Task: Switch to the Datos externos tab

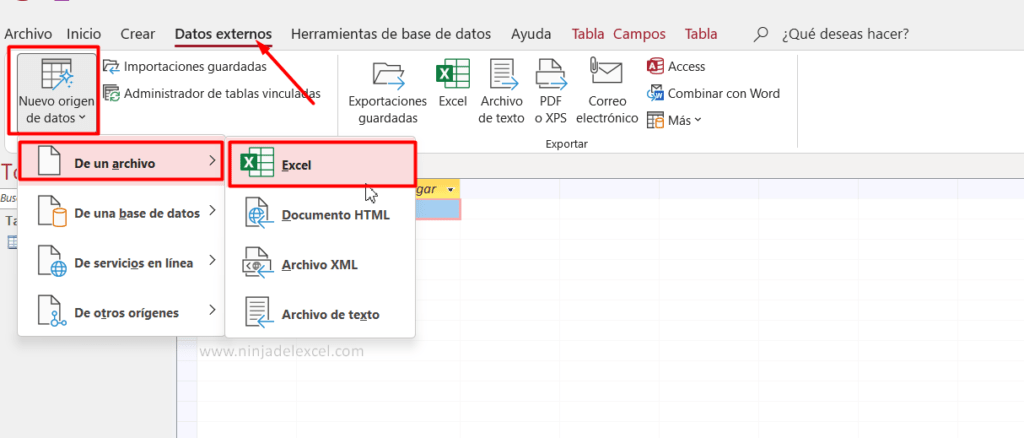Action: 223,34
